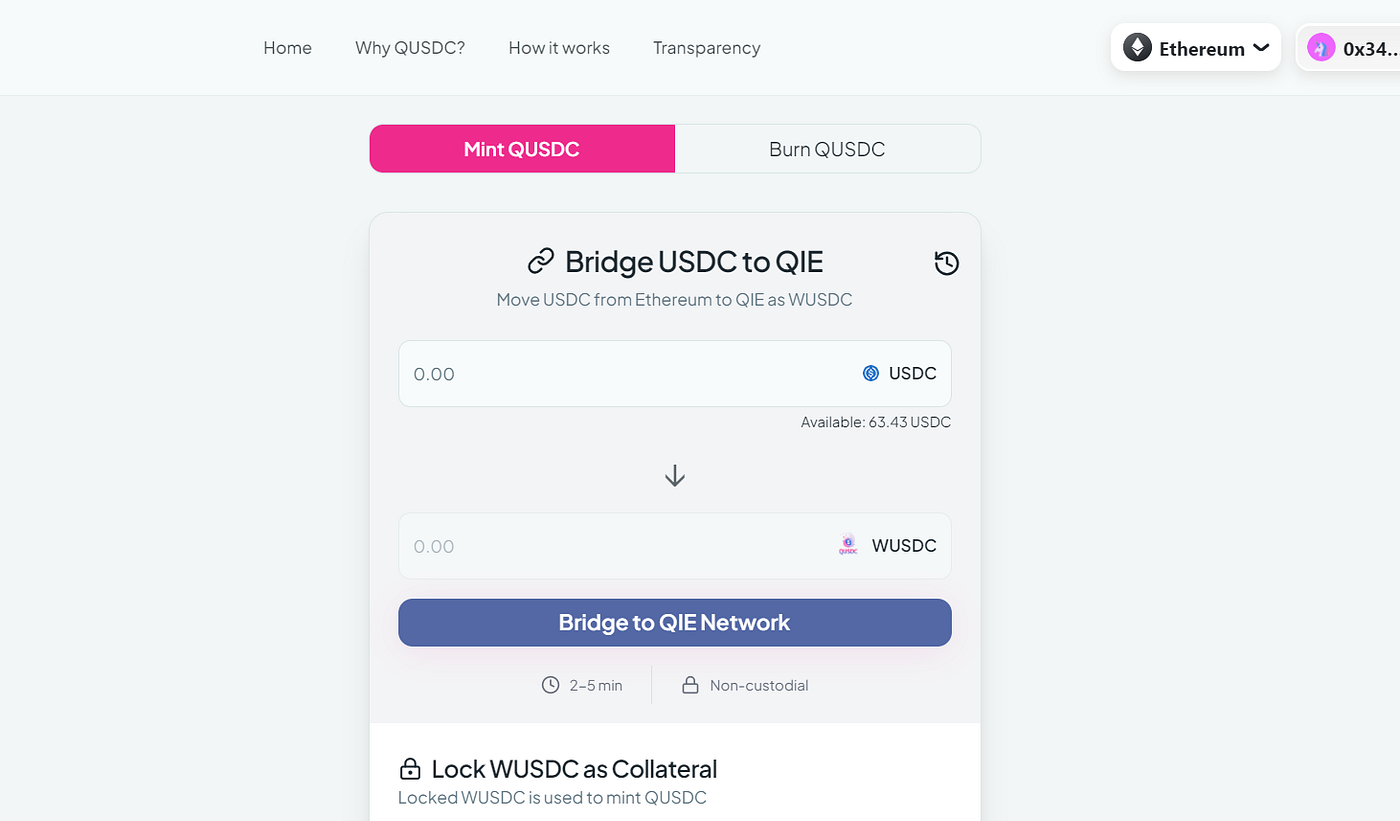Open the transaction history clock icon
The height and width of the screenshot is (821, 1400).
pos(946,263)
